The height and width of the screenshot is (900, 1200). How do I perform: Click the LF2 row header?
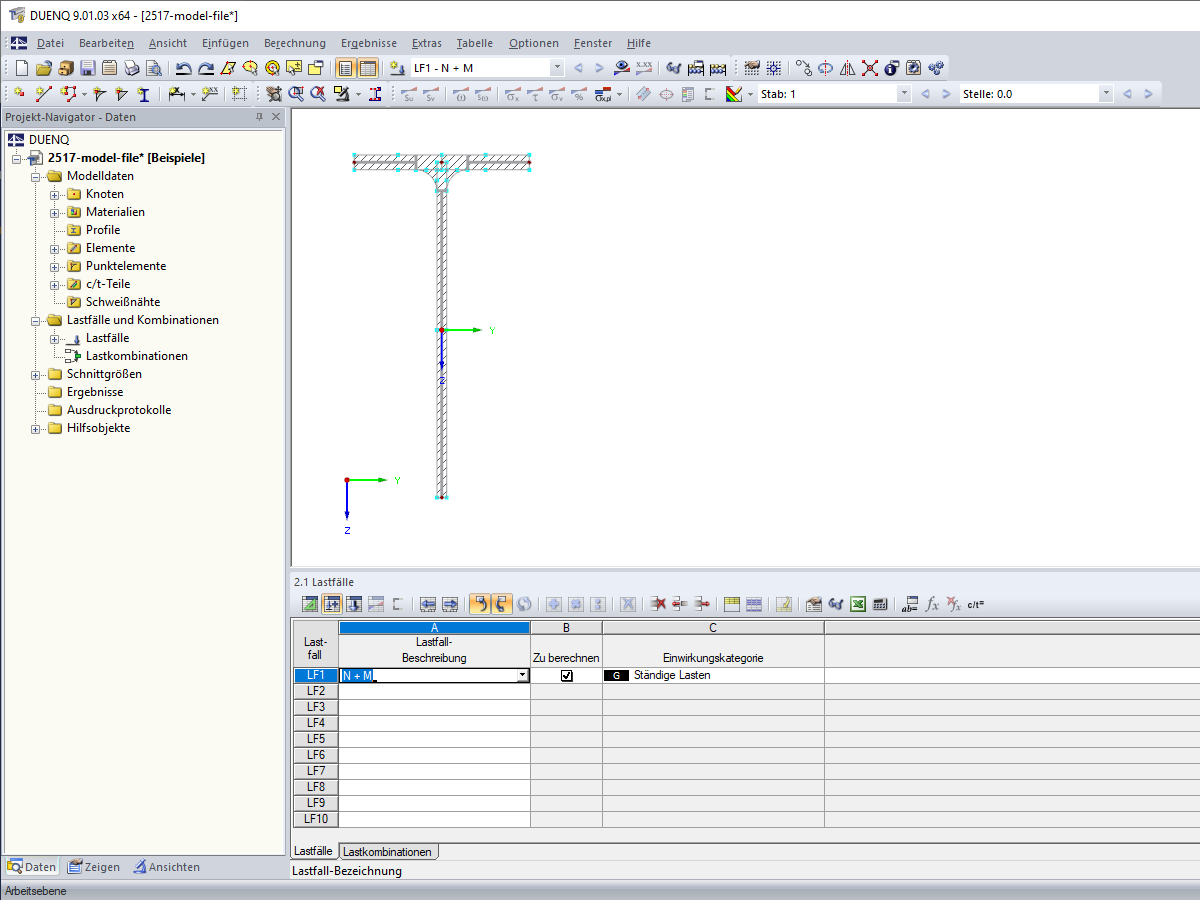pyautogui.click(x=316, y=691)
